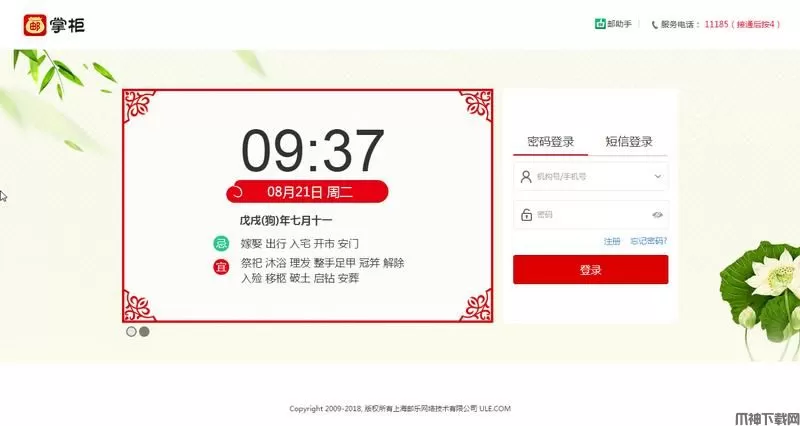Click the spiral icon on red date banner
This screenshot has width=800, height=426.
237,192
